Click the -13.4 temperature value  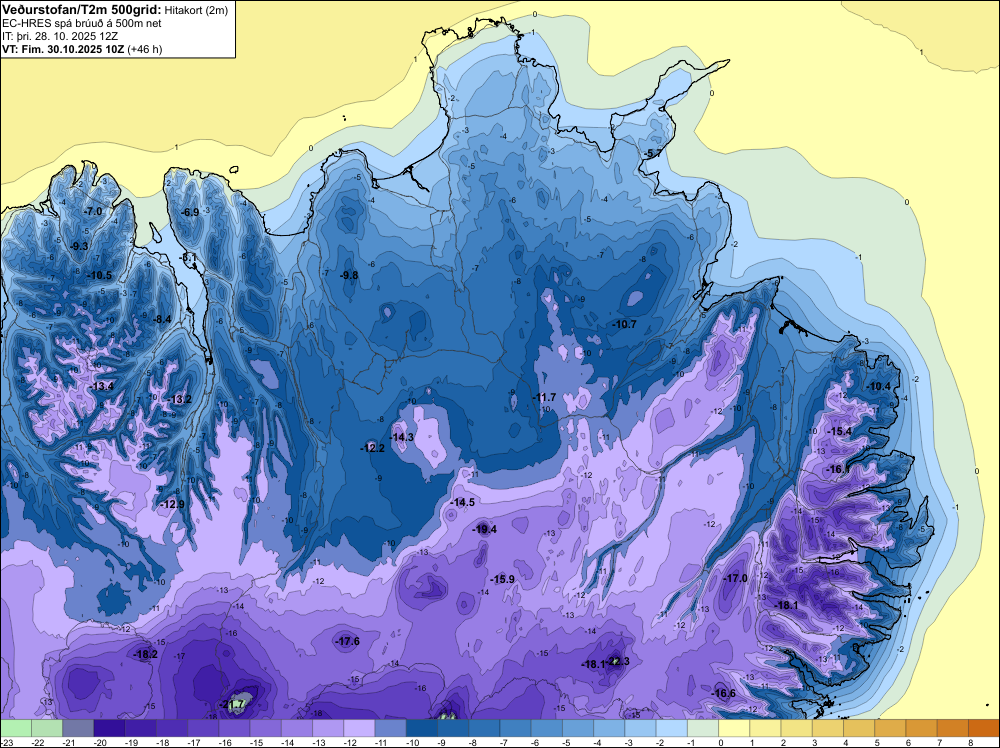tap(102, 386)
